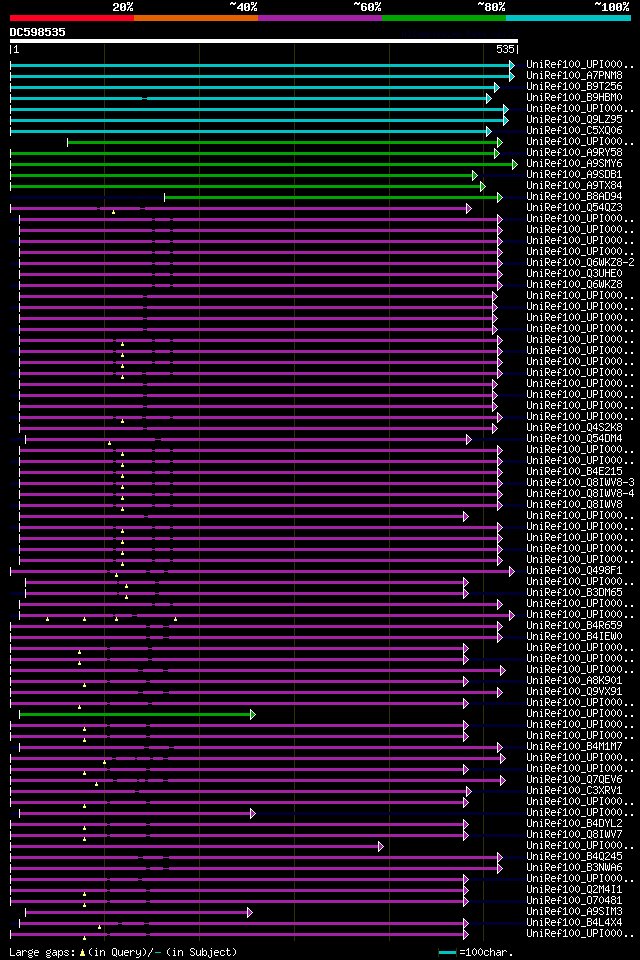
Task: Select the UniRef100_O70481 label
Action: click(574, 901)
